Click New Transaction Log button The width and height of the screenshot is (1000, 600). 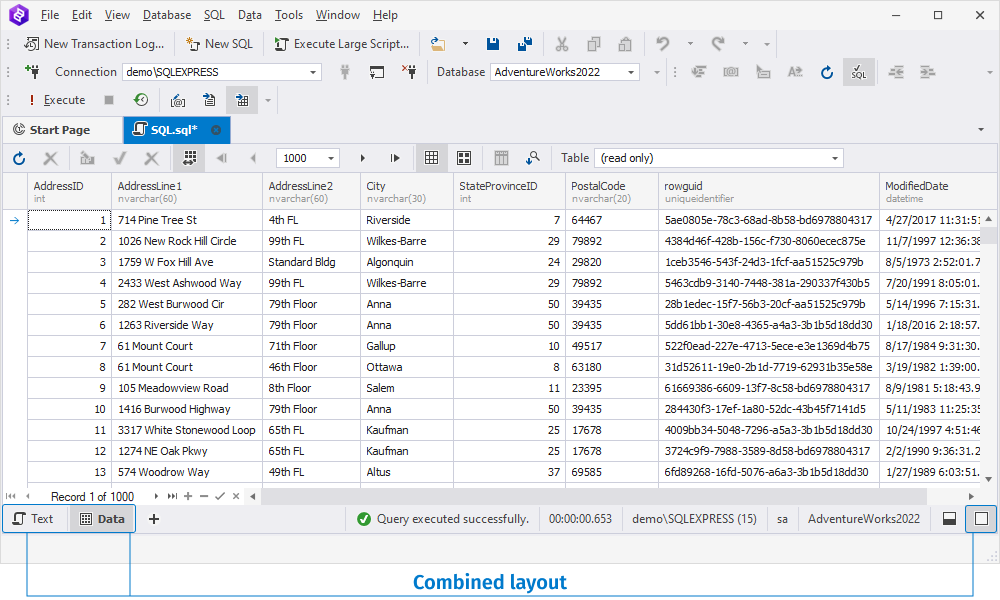(x=94, y=44)
